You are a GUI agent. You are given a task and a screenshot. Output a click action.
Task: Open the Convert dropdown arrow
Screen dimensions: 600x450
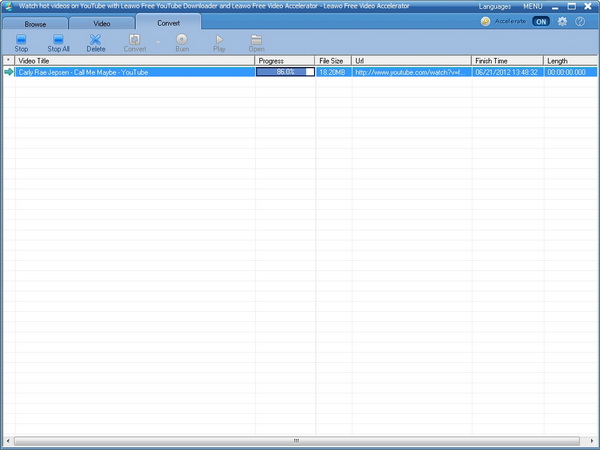[158, 42]
